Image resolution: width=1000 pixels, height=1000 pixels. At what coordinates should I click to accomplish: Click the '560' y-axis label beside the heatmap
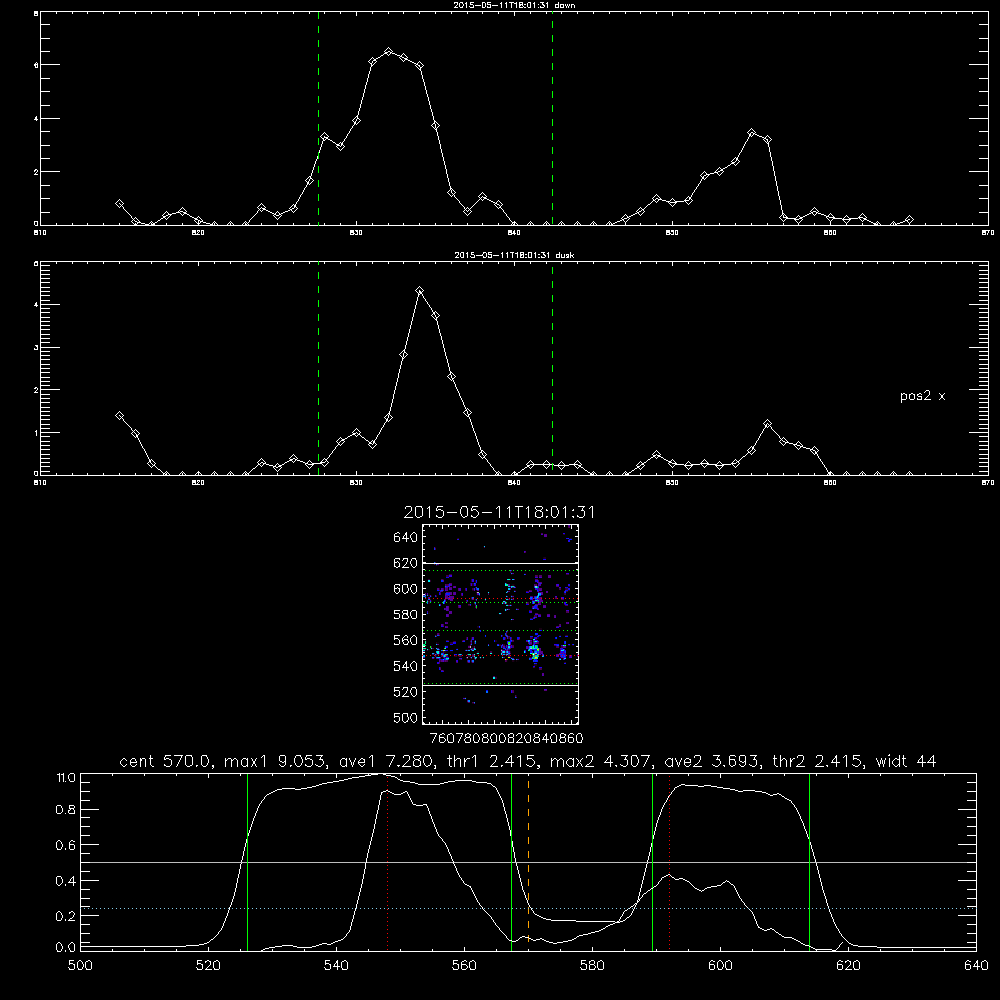pyautogui.click(x=406, y=640)
